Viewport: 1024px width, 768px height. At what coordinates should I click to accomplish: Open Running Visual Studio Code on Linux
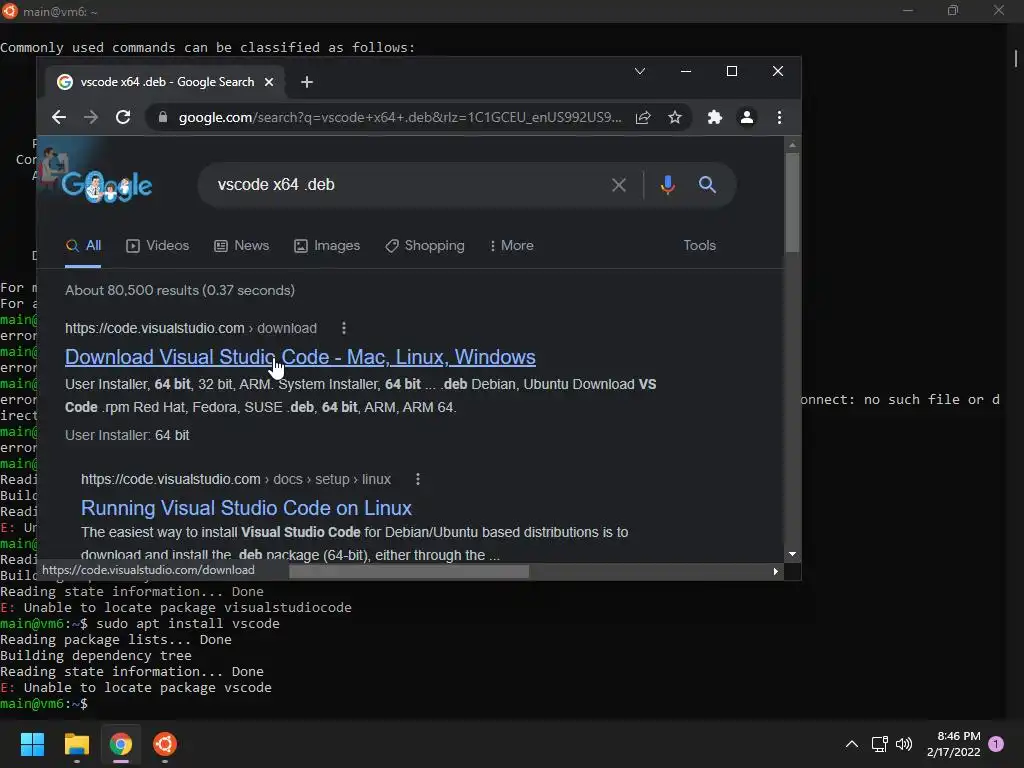click(246, 508)
